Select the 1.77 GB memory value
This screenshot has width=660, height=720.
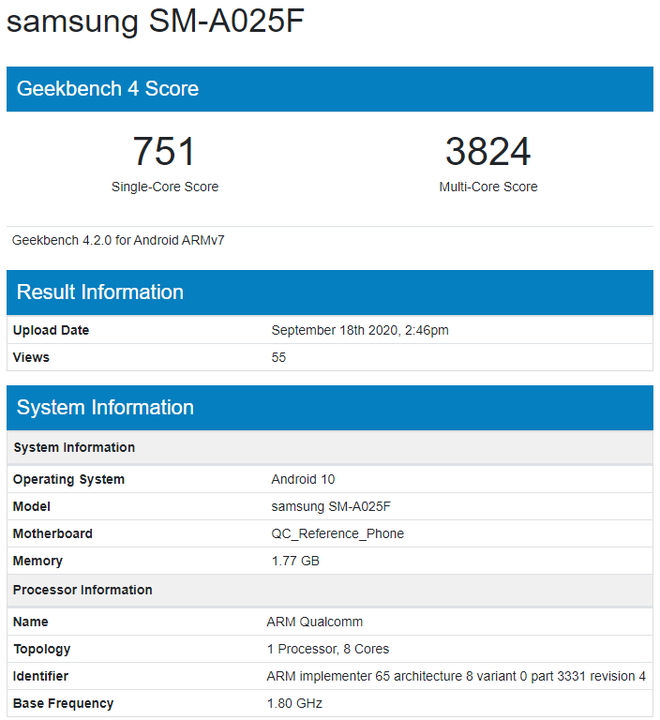[295, 561]
